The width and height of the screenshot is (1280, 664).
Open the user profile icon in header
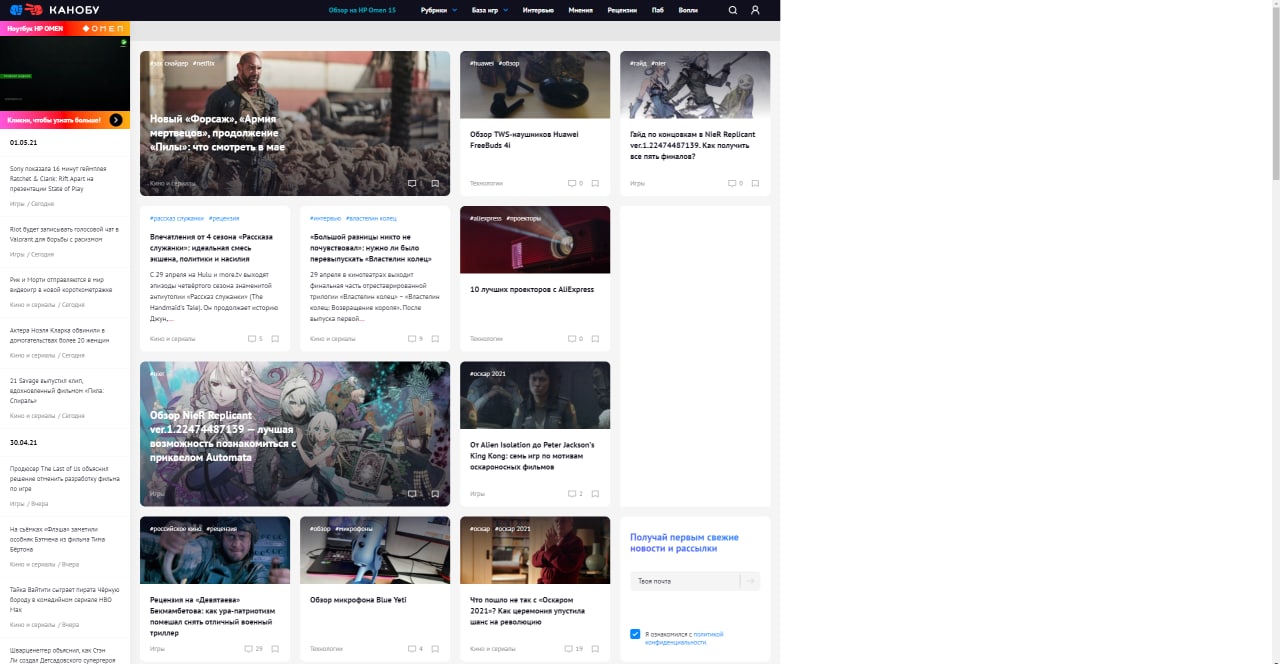click(x=755, y=10)
